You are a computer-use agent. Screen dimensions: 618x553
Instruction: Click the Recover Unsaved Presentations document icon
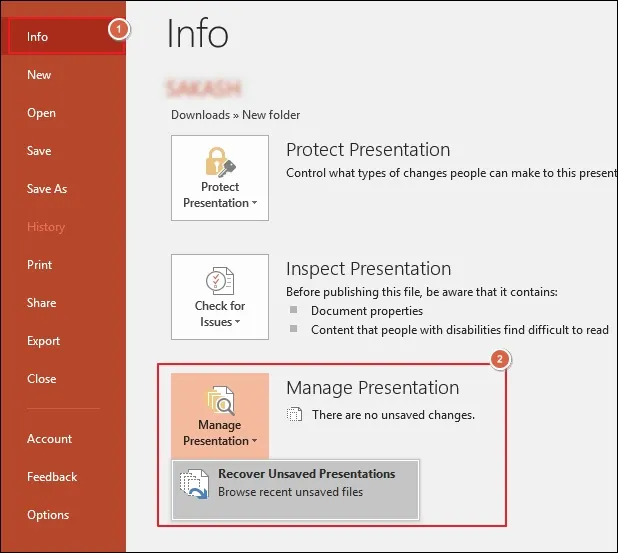pyautogui.click(x=194, y=484)
